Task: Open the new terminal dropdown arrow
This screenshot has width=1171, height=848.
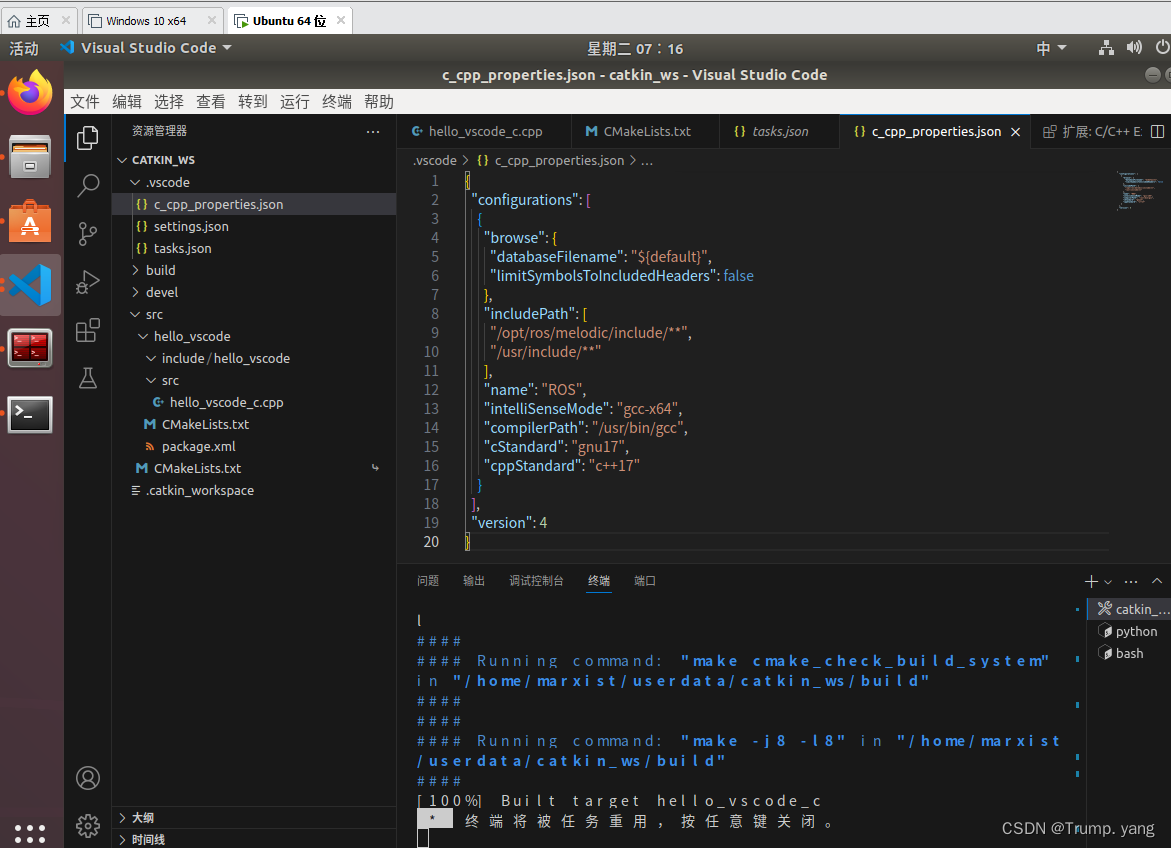Action: 1108,582
